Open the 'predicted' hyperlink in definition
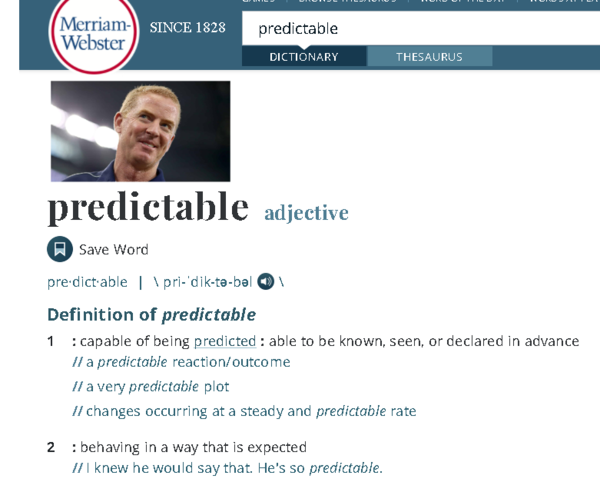600x492 pixels. coord(225,341)
